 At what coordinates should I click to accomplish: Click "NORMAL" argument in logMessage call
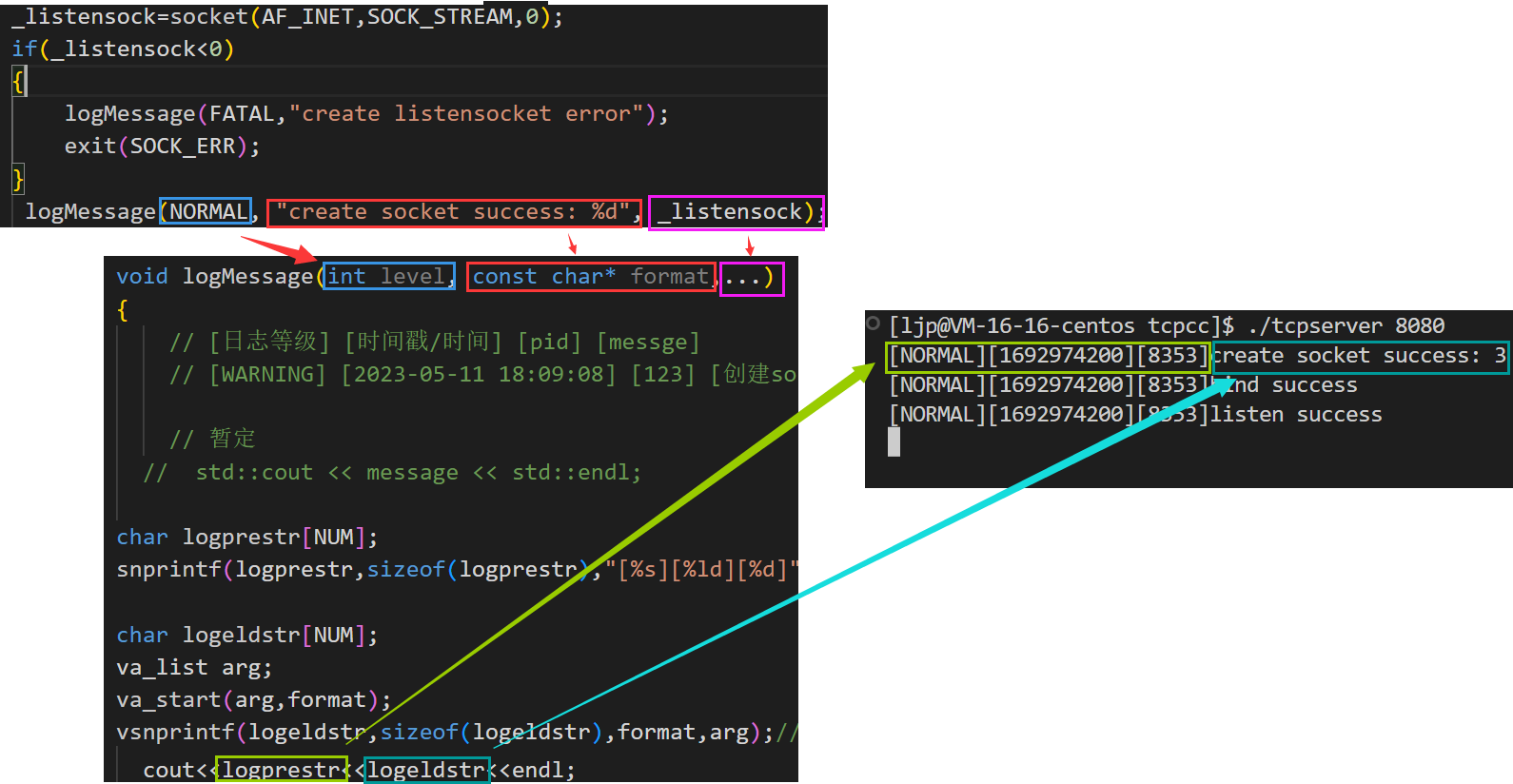tap(208, 211)
